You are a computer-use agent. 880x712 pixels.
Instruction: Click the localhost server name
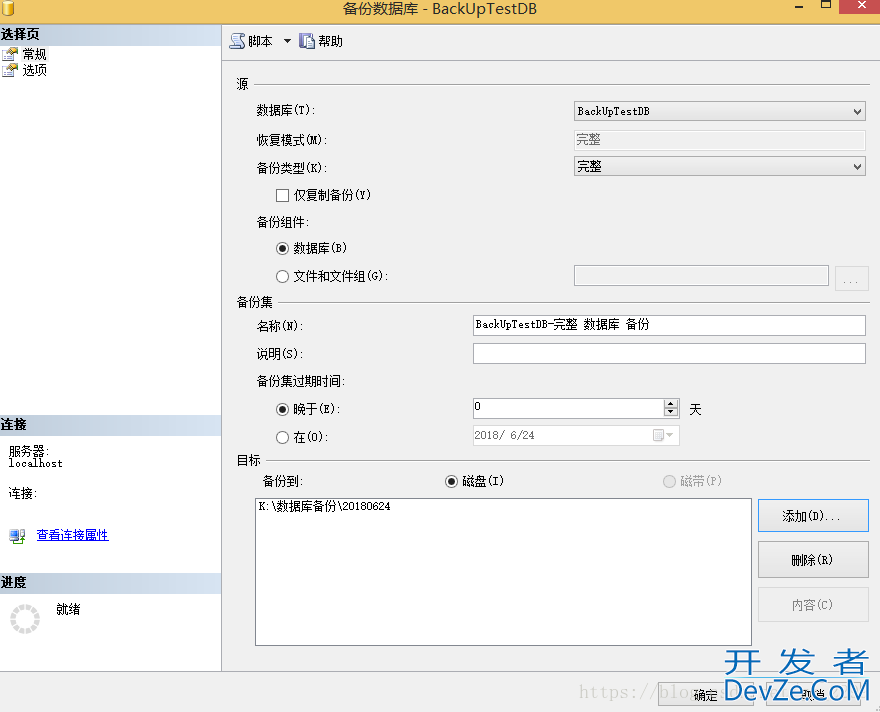35,463
